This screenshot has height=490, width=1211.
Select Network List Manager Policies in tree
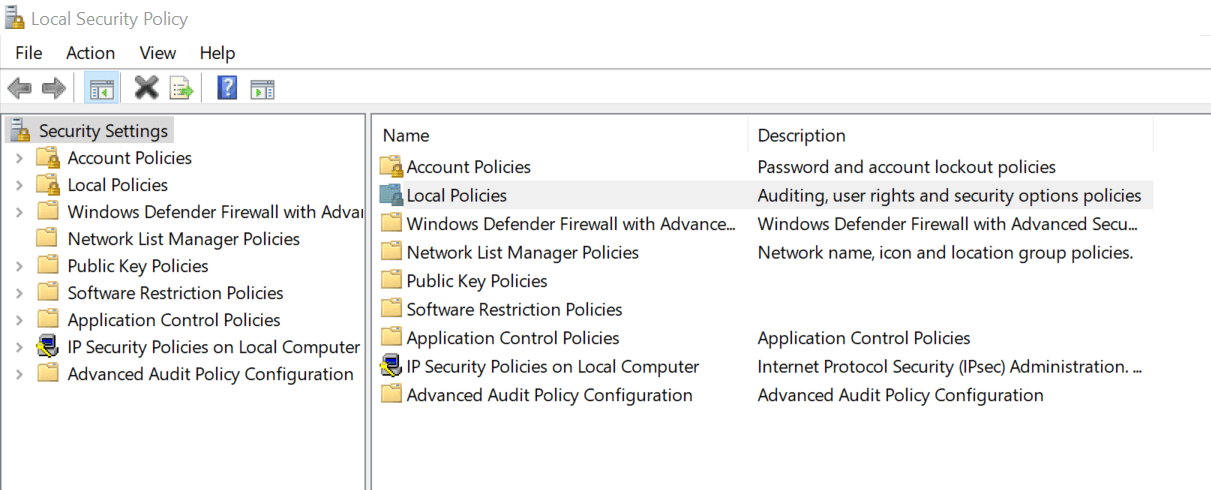click(x=183, y=239)
